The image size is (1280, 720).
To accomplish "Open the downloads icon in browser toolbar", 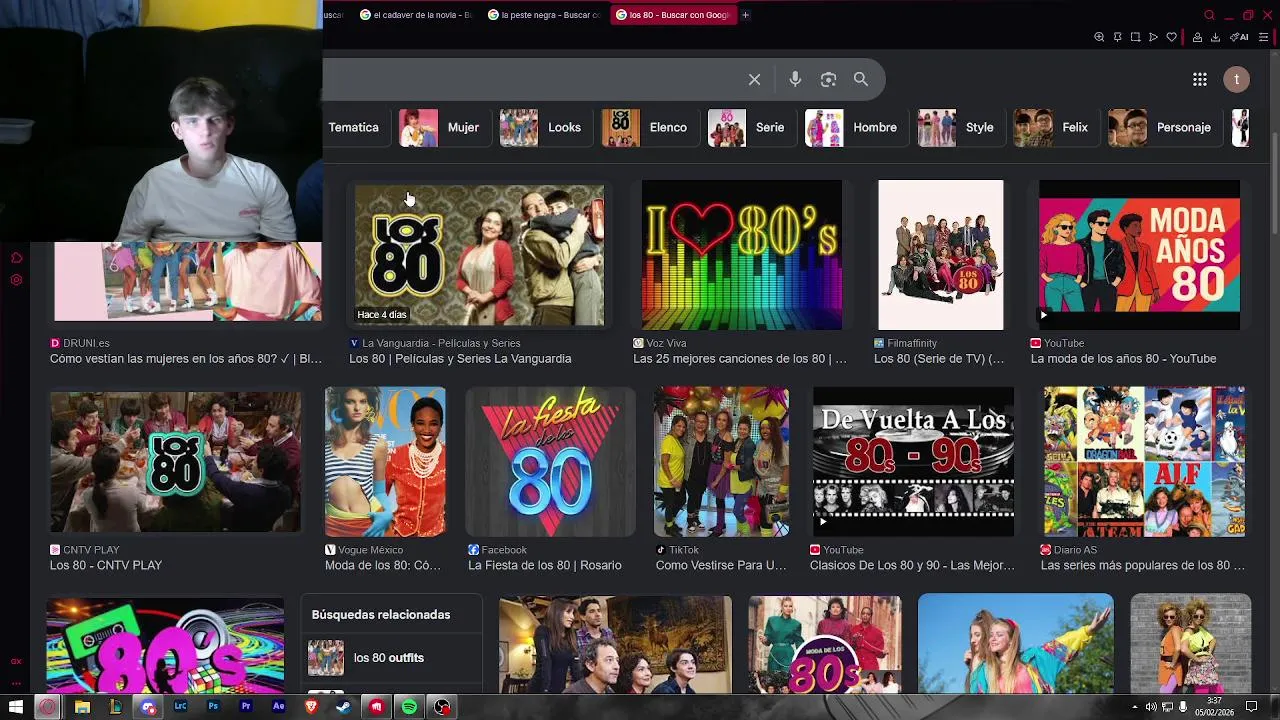I will click(1215, 37).
